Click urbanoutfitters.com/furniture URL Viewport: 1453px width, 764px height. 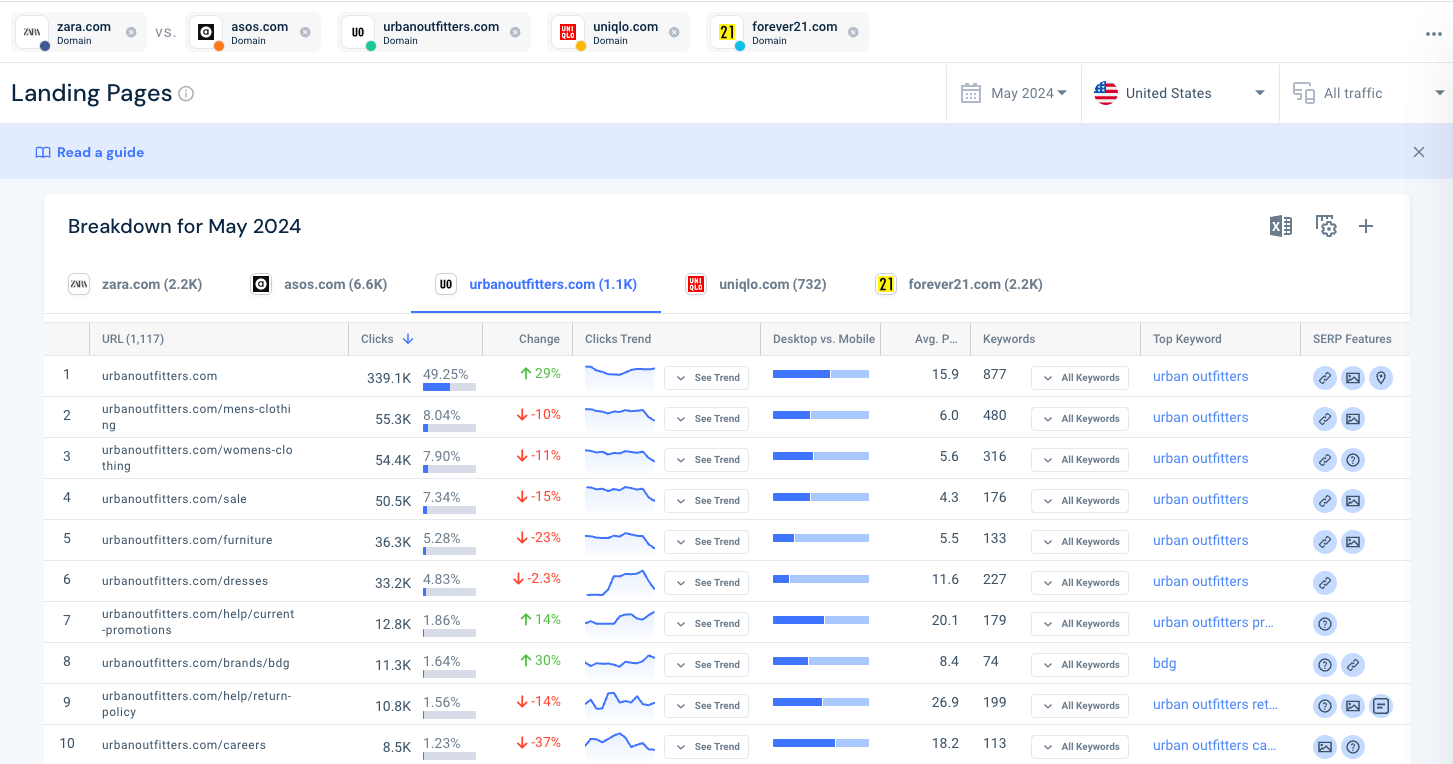[x=187, y=540]
